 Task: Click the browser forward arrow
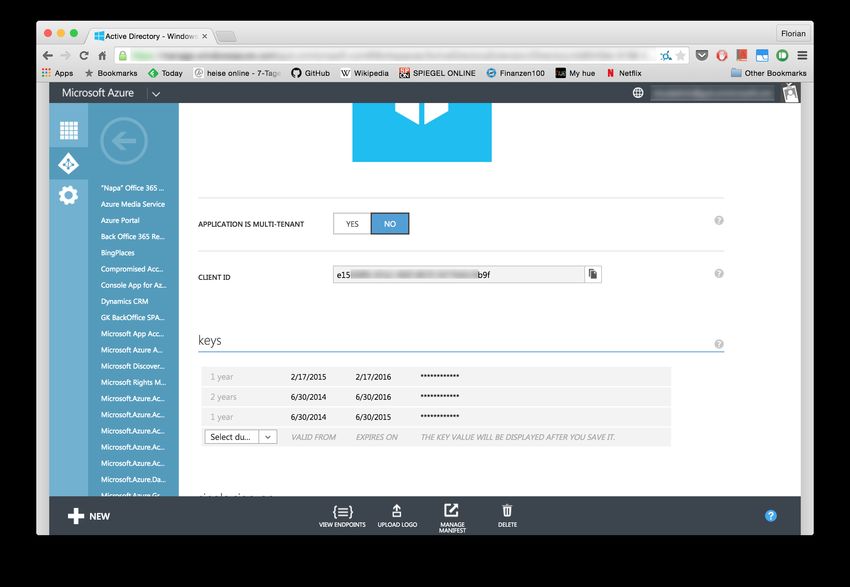coord(66,55)
